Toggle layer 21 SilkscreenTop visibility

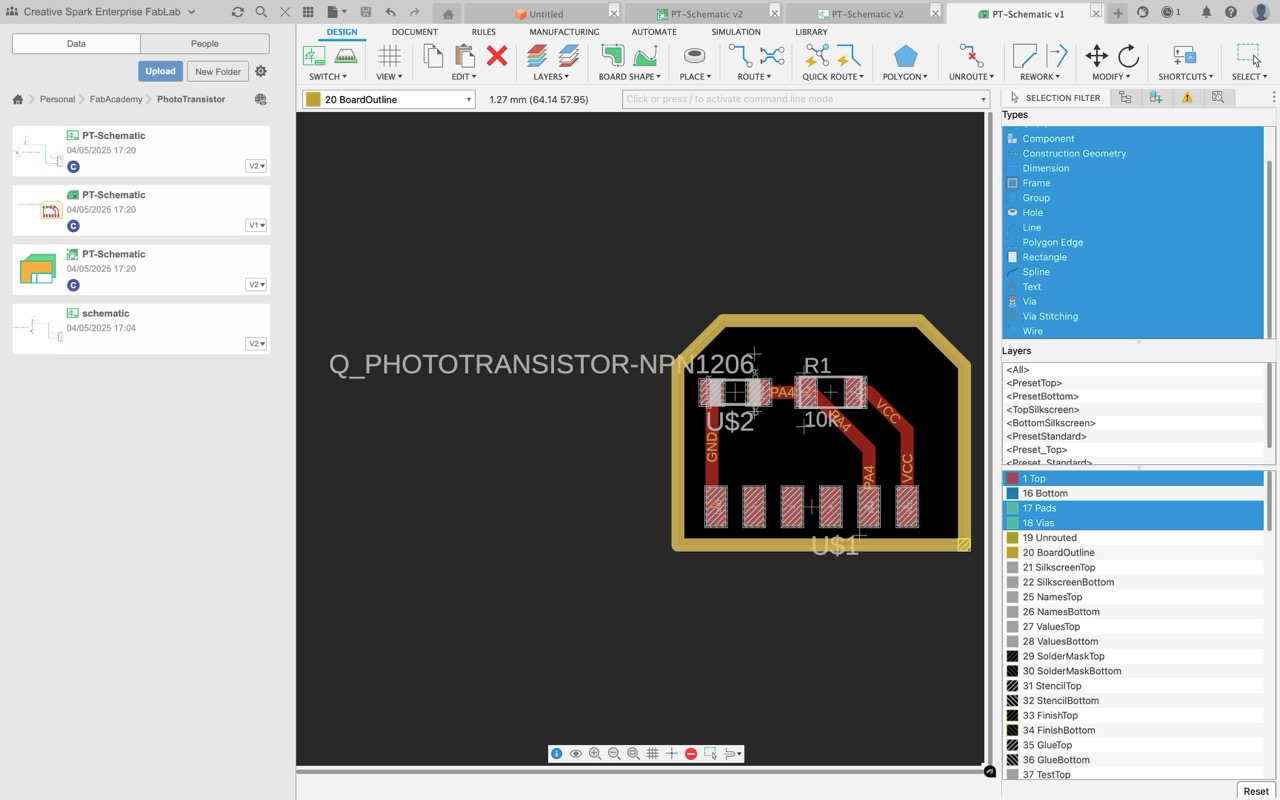pyautogui.click(x=1133, y=567)
